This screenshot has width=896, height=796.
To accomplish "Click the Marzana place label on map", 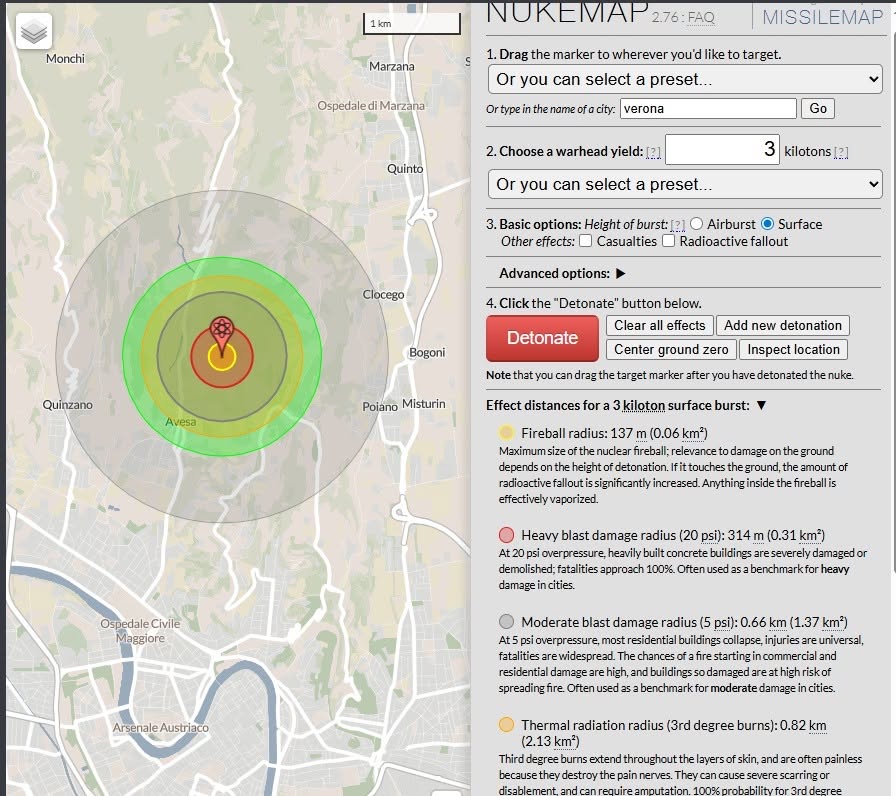I will [x=391, y=66].
